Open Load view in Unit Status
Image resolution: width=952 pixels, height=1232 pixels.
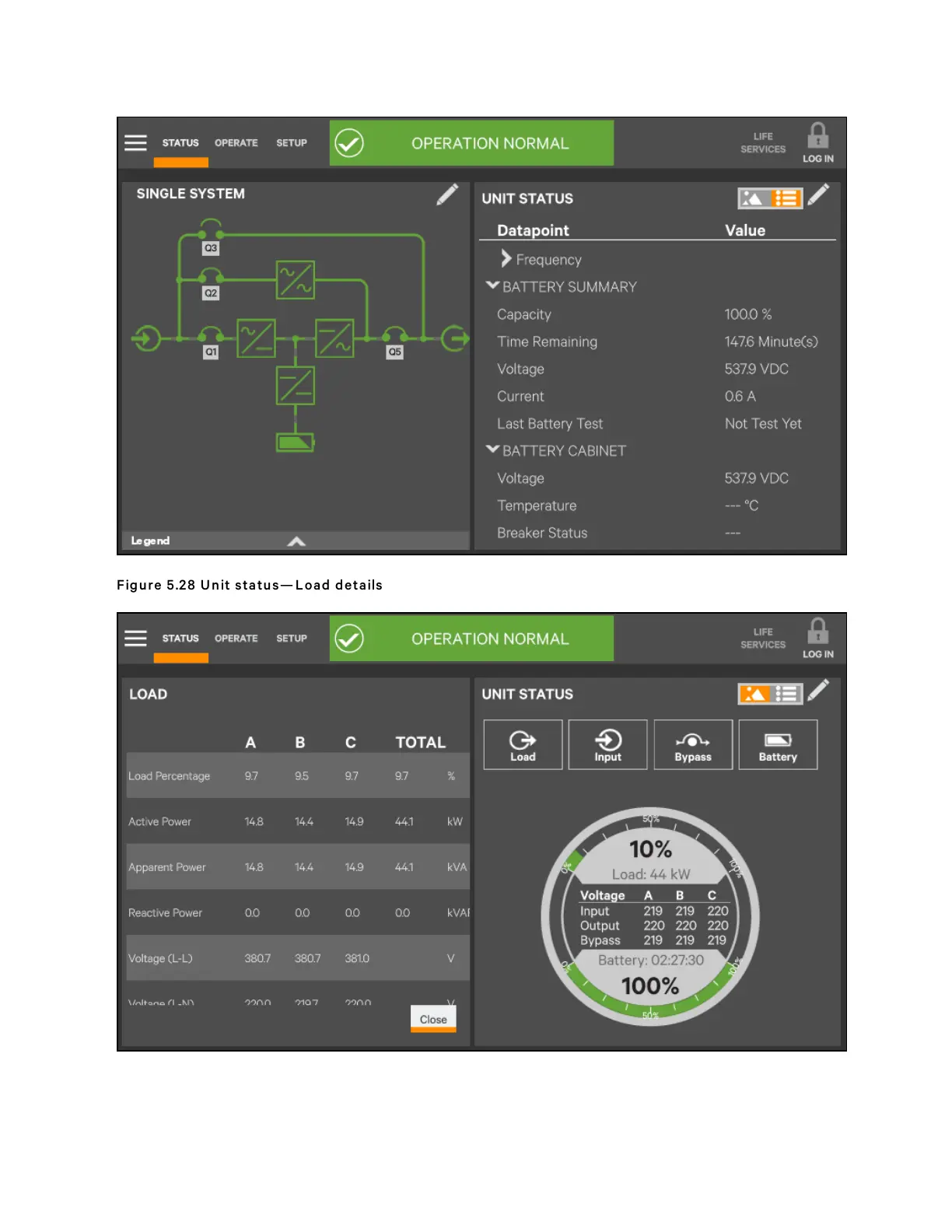(523, 745)
